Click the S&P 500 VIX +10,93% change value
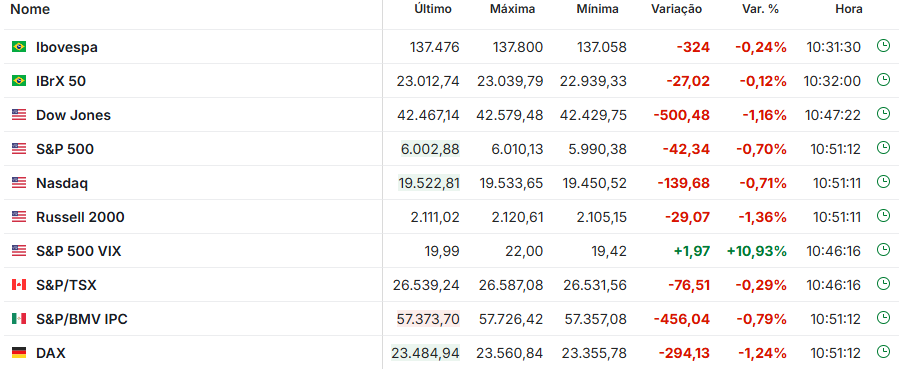The height and width of the screenshot is (377, 901). [x=756, y=251]
